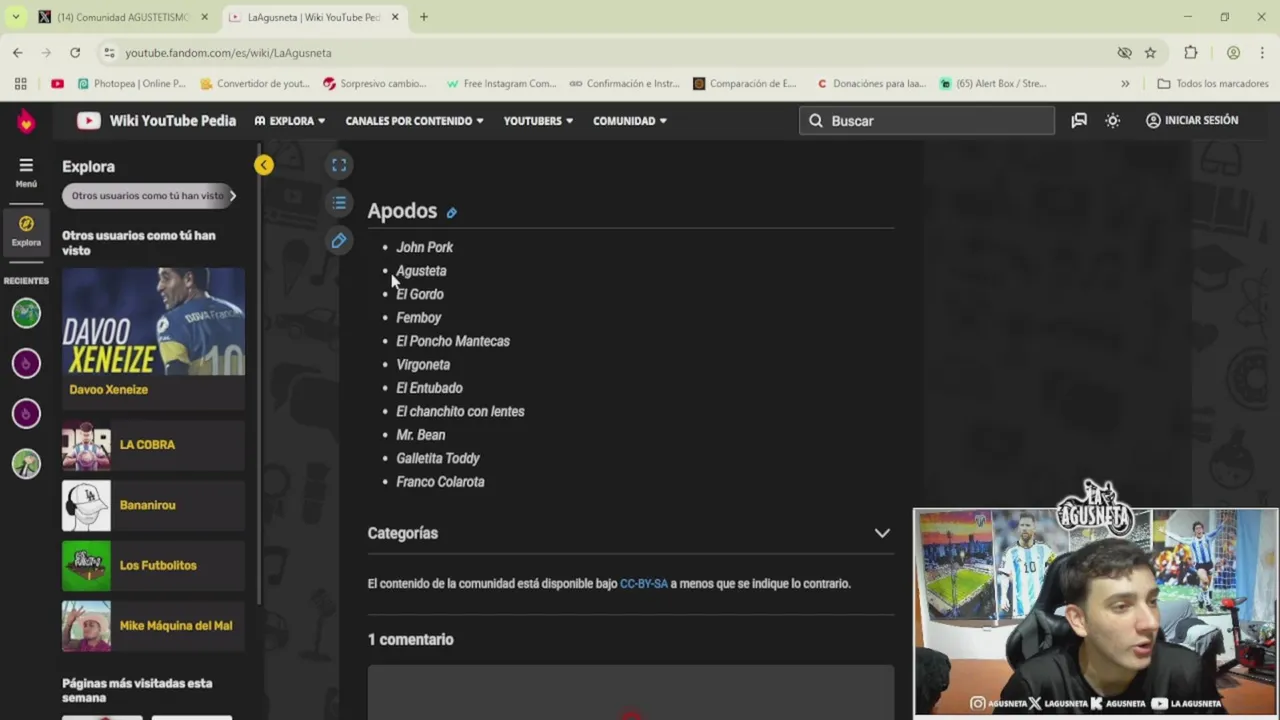This screenshot has height=720, width=1280.
Task: Open the EXPLORA dropdown menu
Action: (290, 121)
